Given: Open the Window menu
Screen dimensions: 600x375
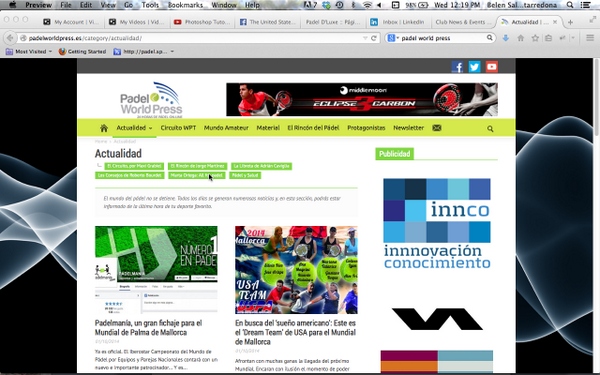Looking at the screenshot, I should point(224,5).
